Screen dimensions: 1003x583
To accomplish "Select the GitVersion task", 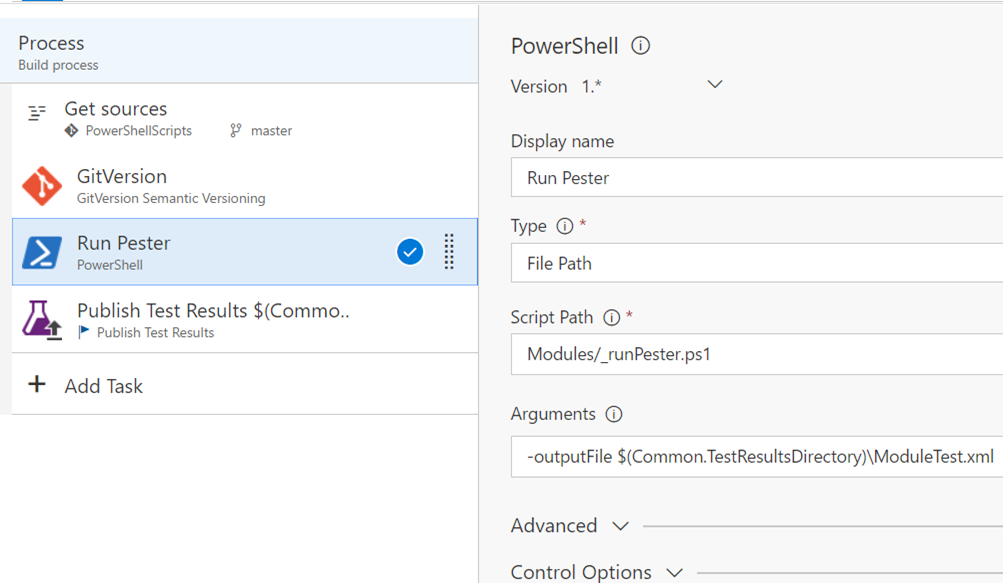I will tap(245, 186).
